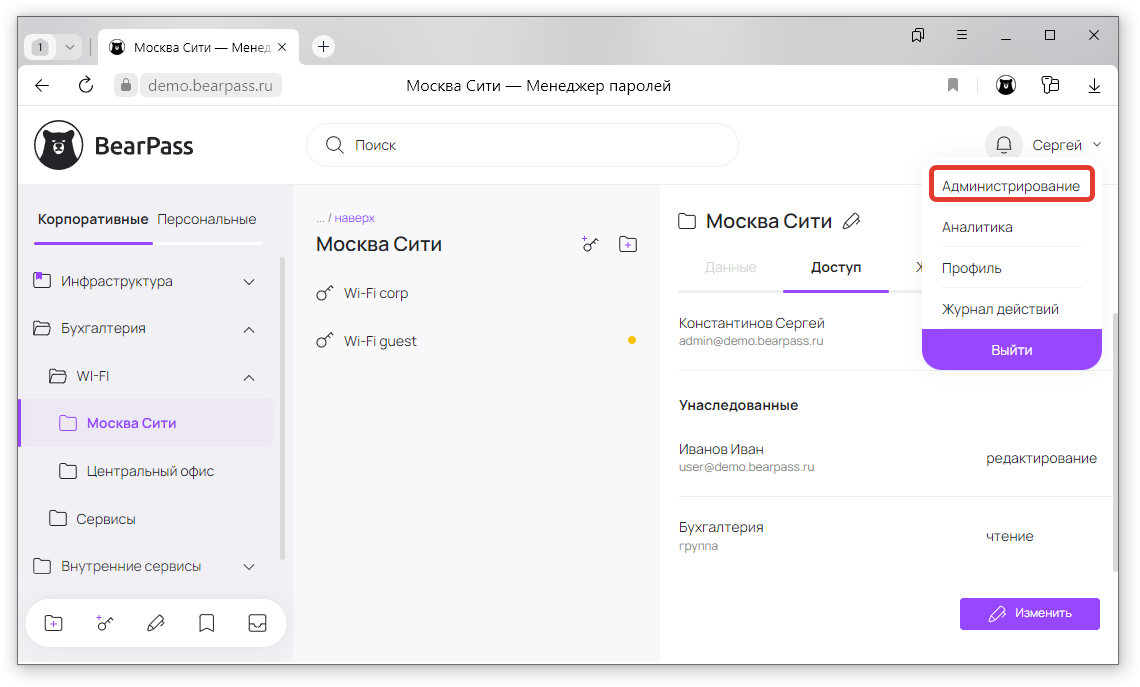Click edit pencil icon in bottom toolbar
The width and height of the screenshot is (1140, 687).
(x=155, y=623)
